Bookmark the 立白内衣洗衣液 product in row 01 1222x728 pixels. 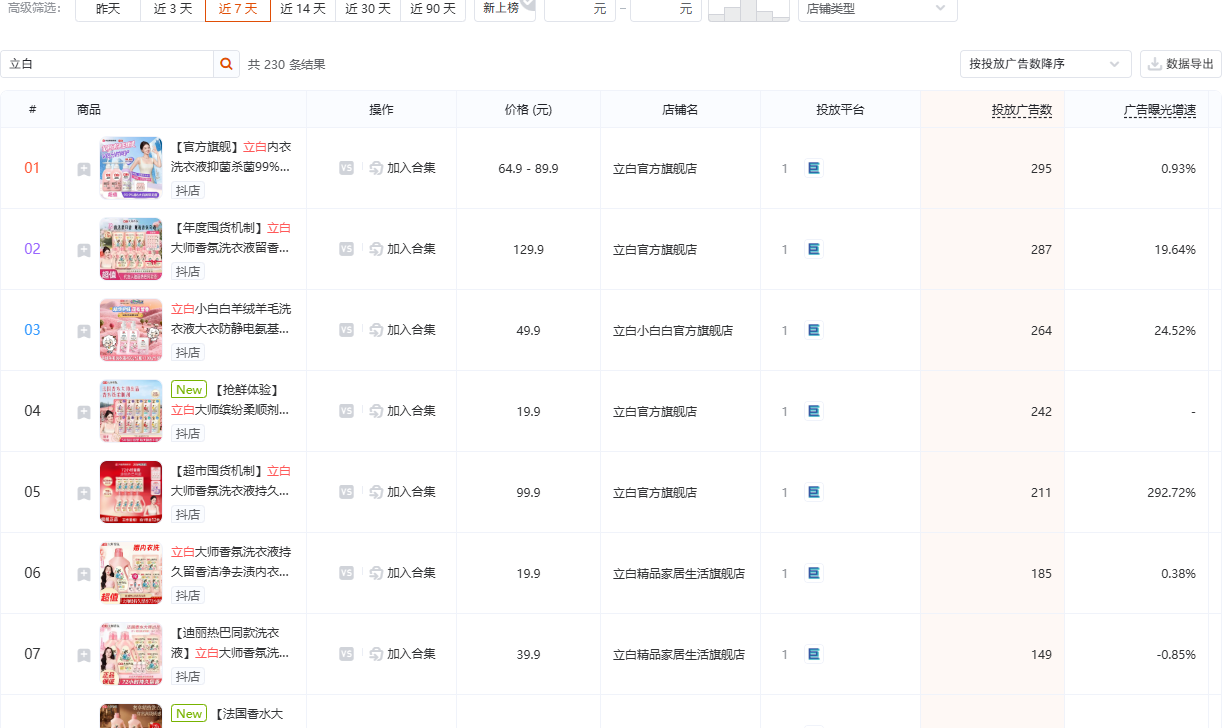[x=84, y=169]
